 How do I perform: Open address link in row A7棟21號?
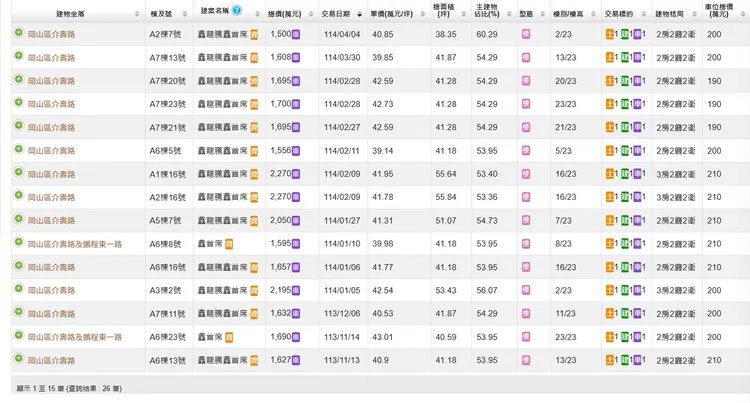point(51,128)
